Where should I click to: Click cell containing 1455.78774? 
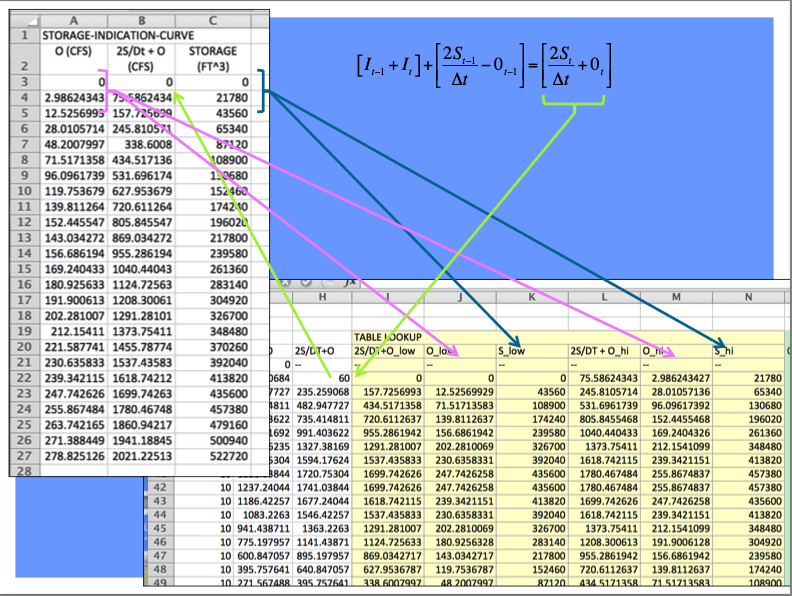pos(141,347)
